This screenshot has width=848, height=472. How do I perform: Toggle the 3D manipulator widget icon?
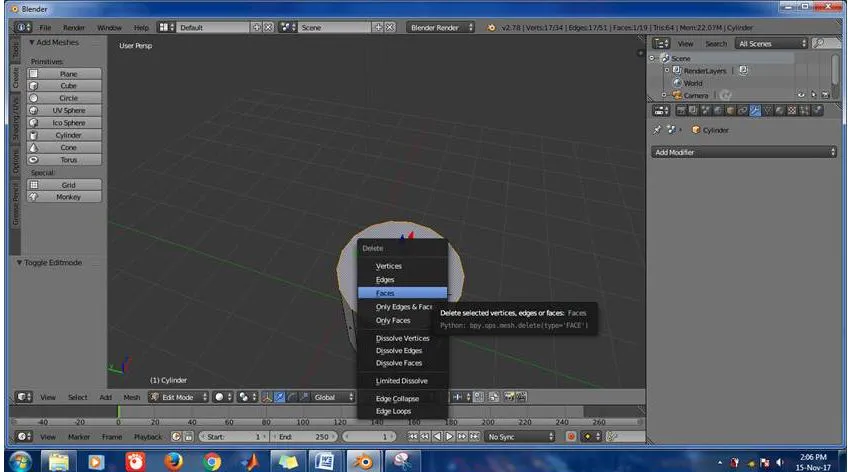267,397
